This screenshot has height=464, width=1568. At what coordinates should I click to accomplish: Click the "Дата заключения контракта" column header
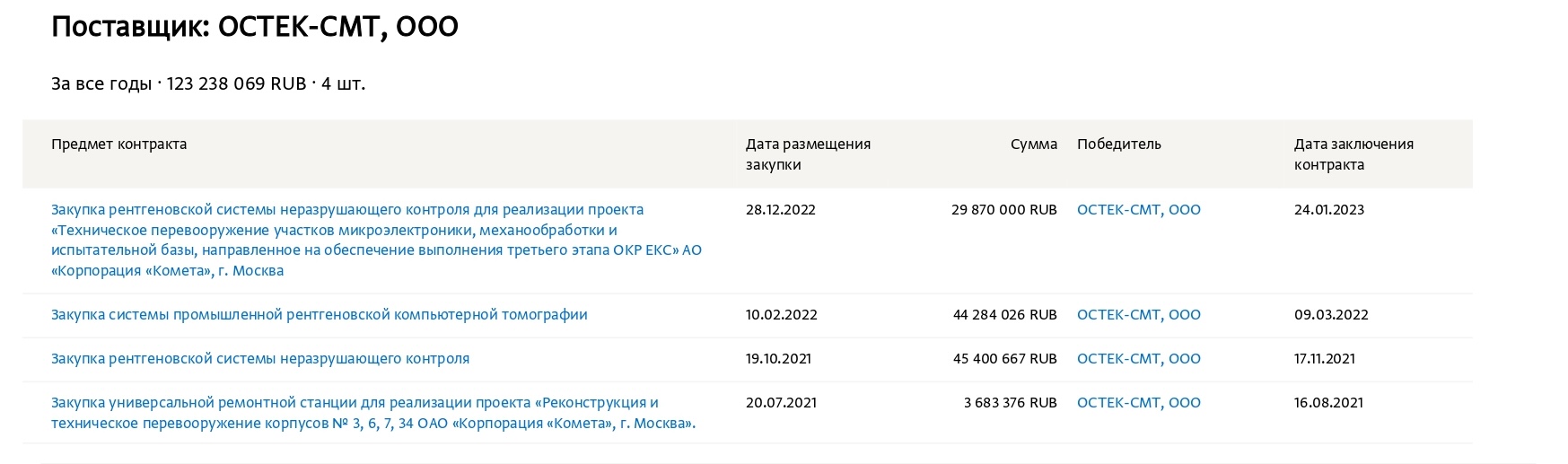click(x=1353, y=154)
